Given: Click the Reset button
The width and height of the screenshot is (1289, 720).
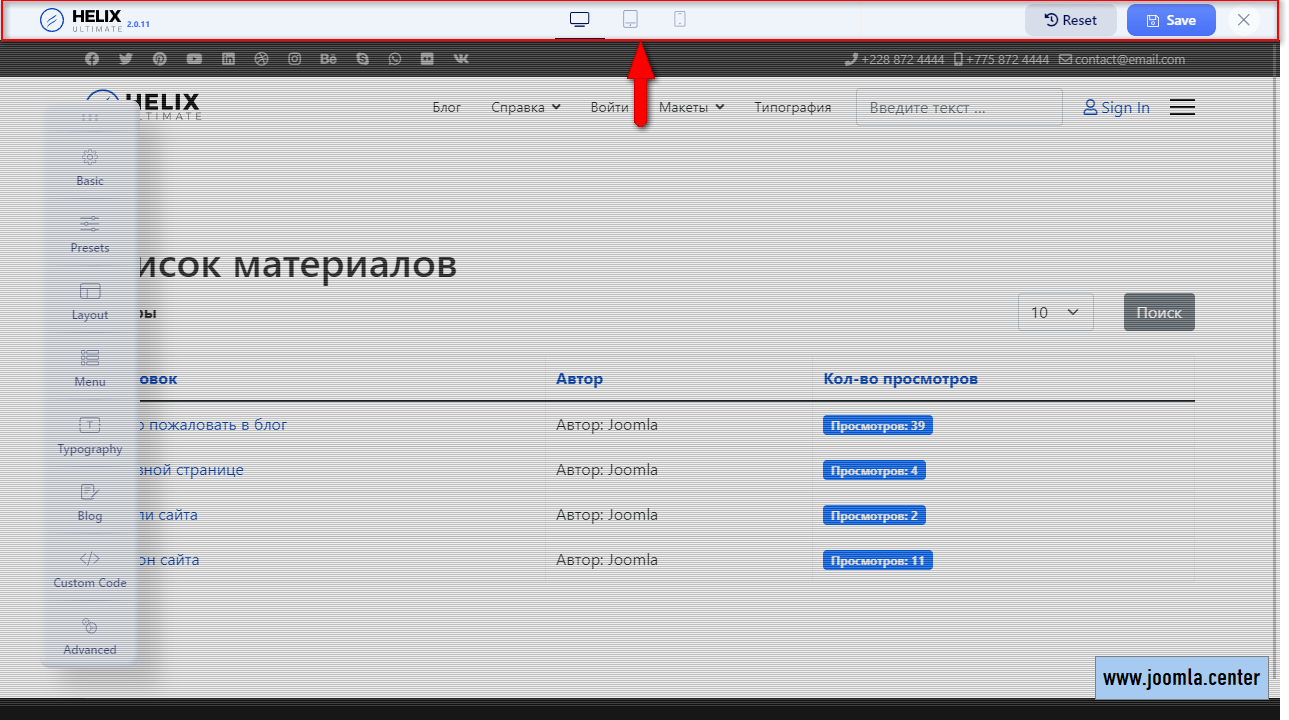Looking at the screenshot, I should point(1070,20).
